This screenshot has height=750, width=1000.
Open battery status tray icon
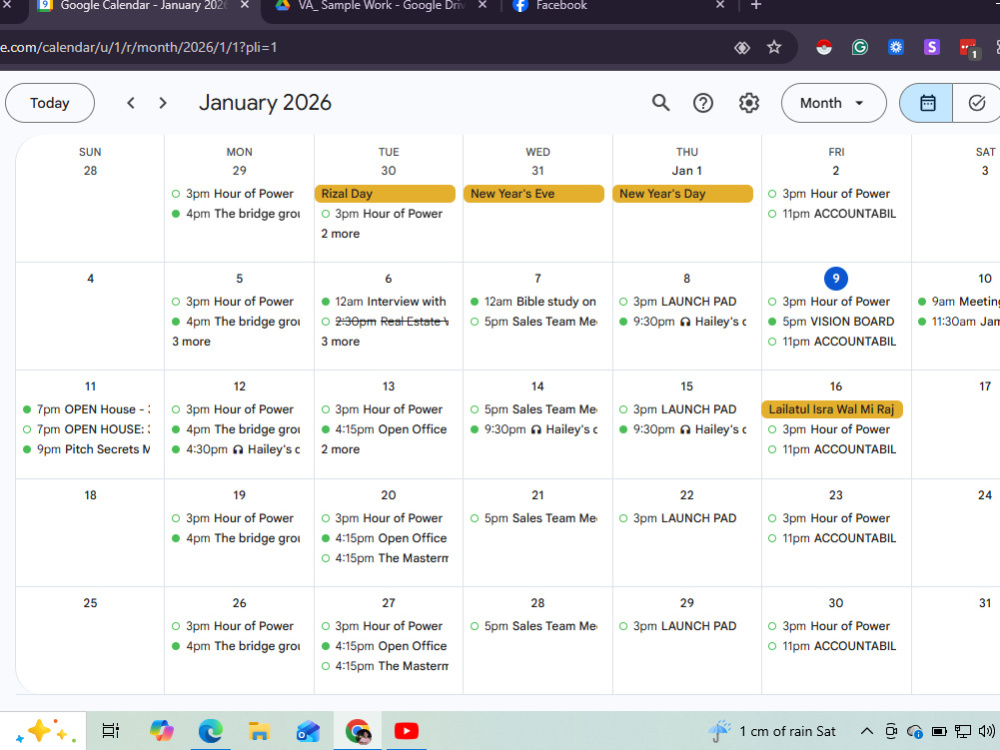tap(939, 731)
